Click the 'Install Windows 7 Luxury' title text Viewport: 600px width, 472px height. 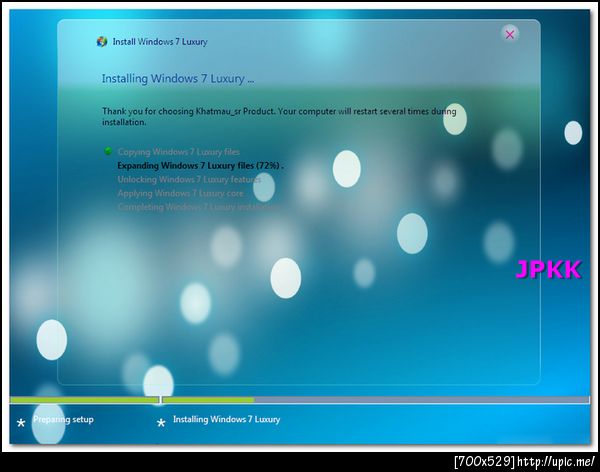click(x=160, y=42)
